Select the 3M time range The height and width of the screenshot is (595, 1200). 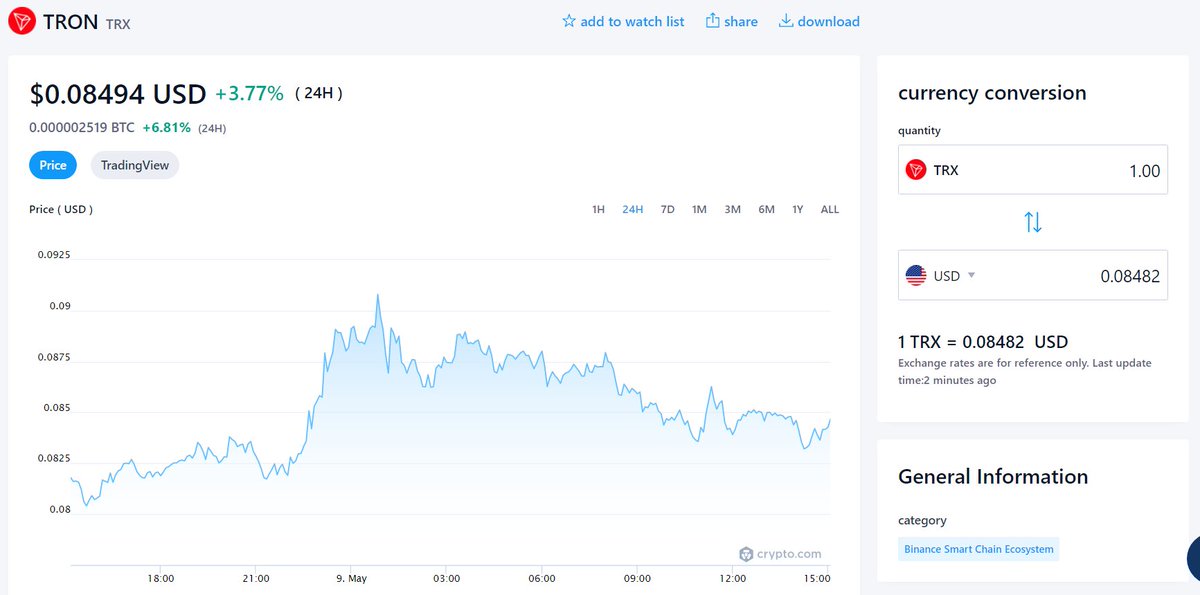tap(732, 209)
